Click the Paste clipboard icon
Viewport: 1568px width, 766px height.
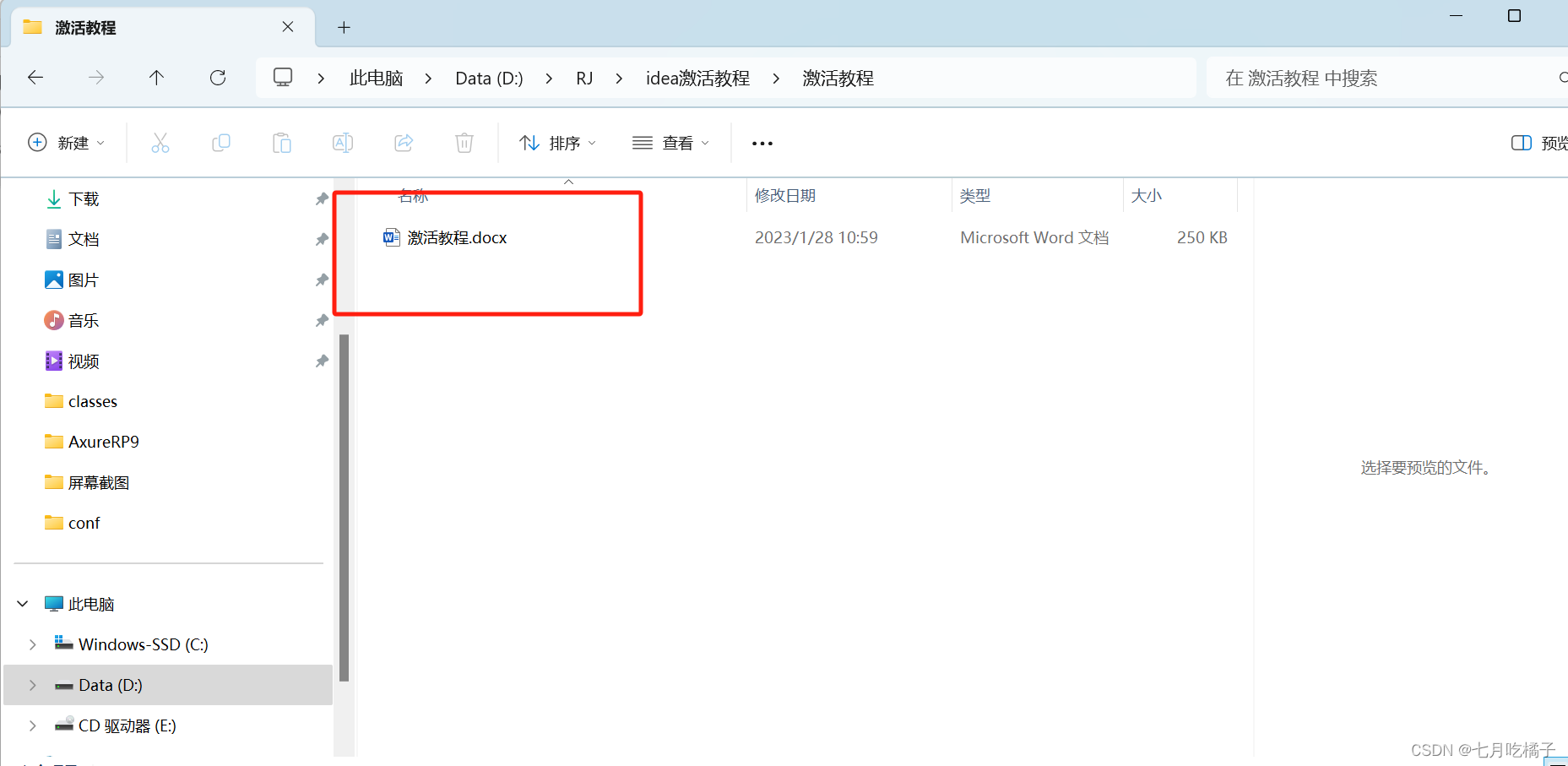coord(282,143)
